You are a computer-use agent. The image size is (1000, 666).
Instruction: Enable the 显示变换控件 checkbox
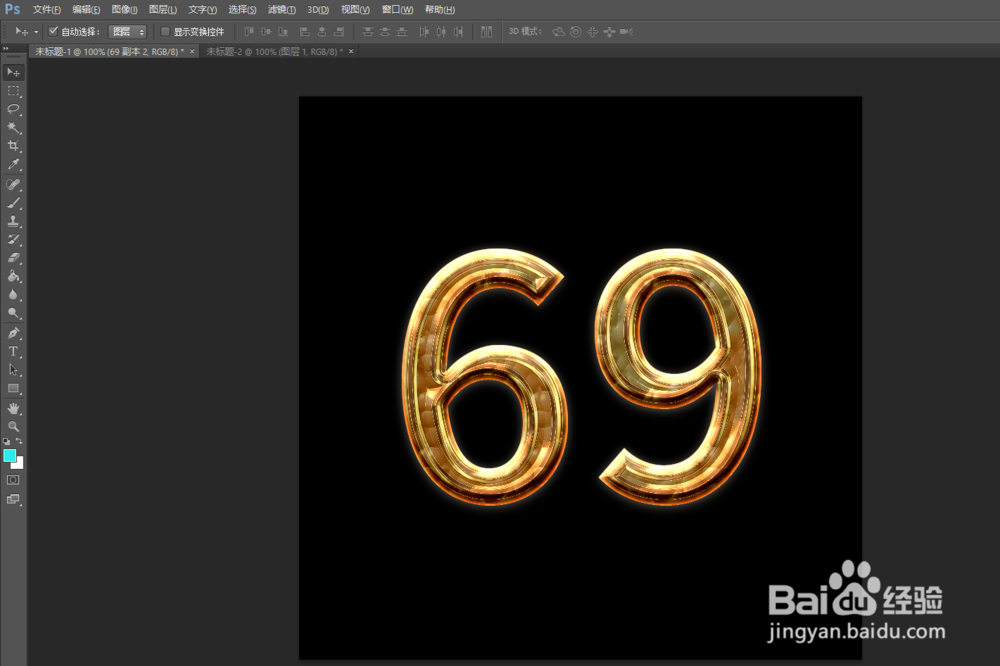[165, 31]
